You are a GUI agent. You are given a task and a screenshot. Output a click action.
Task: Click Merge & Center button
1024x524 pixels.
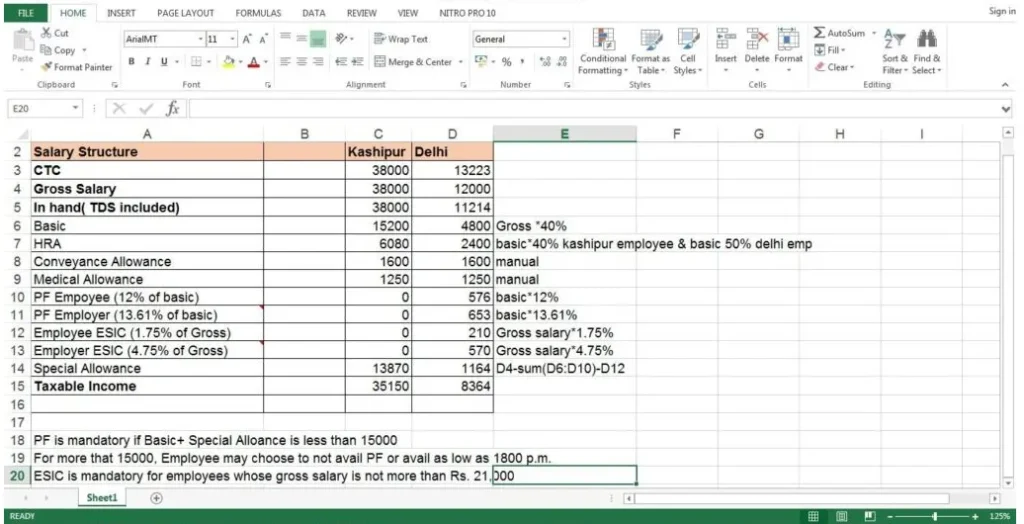pyautogui.click(x=413, y=62)
